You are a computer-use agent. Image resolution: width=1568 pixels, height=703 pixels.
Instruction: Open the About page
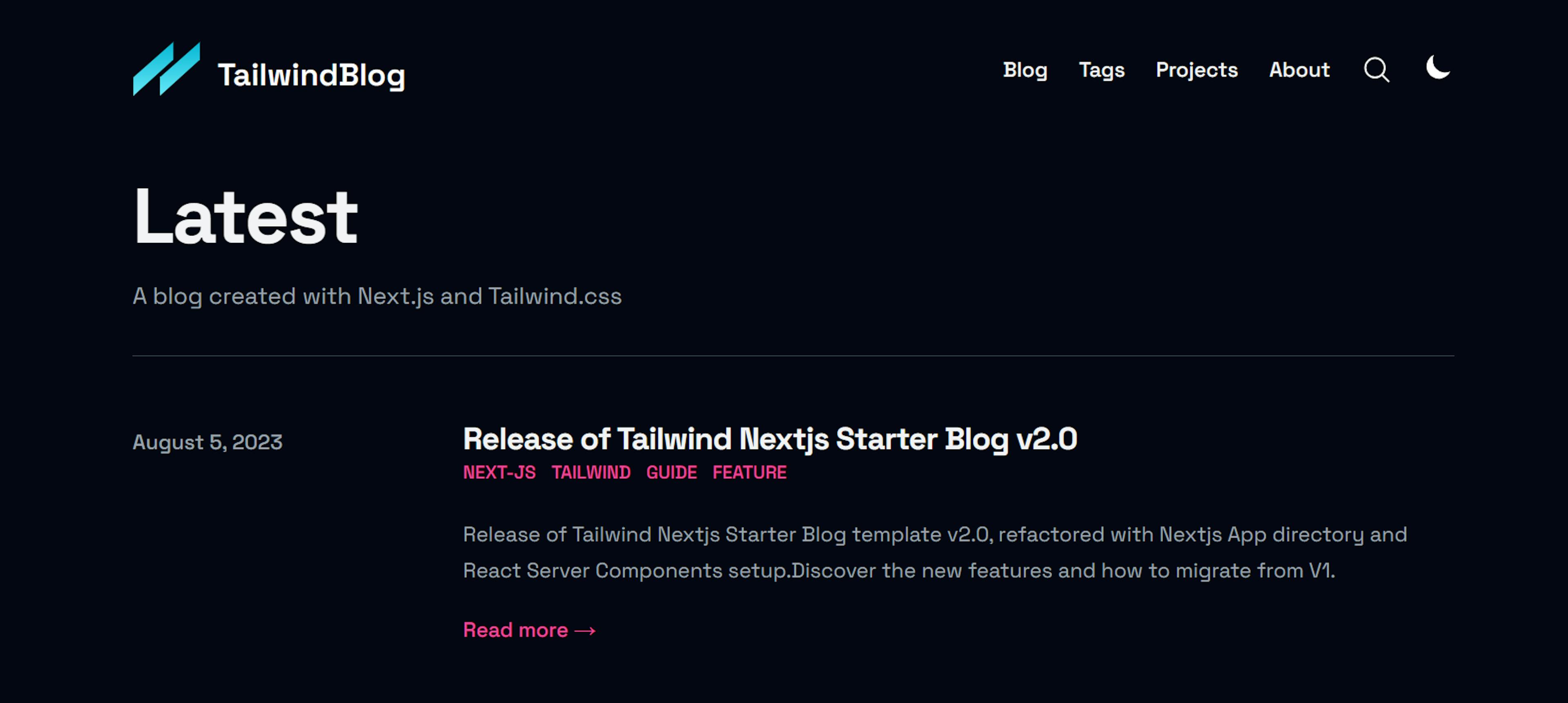pyautogui.click(x=1298, y=70)
